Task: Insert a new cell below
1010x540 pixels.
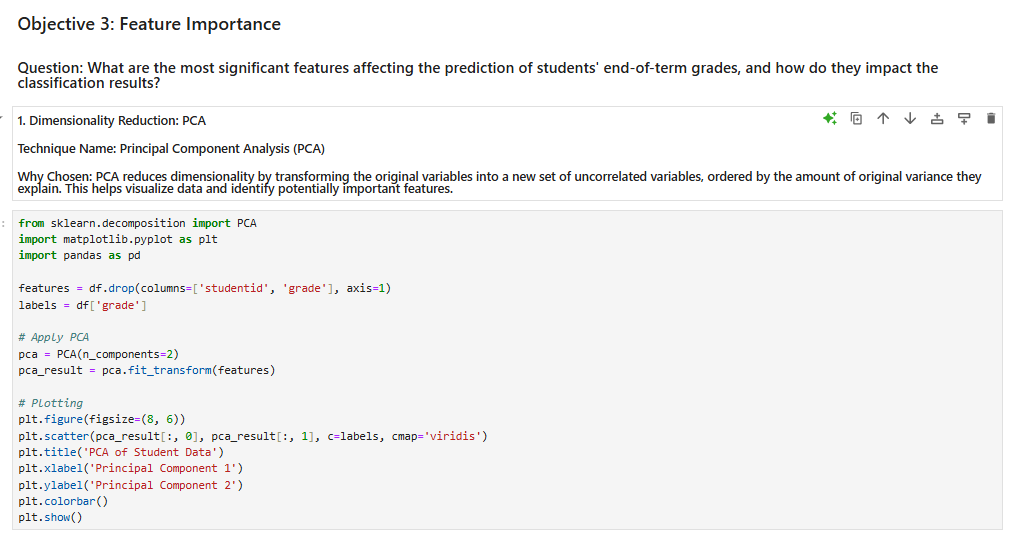Action: [x=964, y=119]
